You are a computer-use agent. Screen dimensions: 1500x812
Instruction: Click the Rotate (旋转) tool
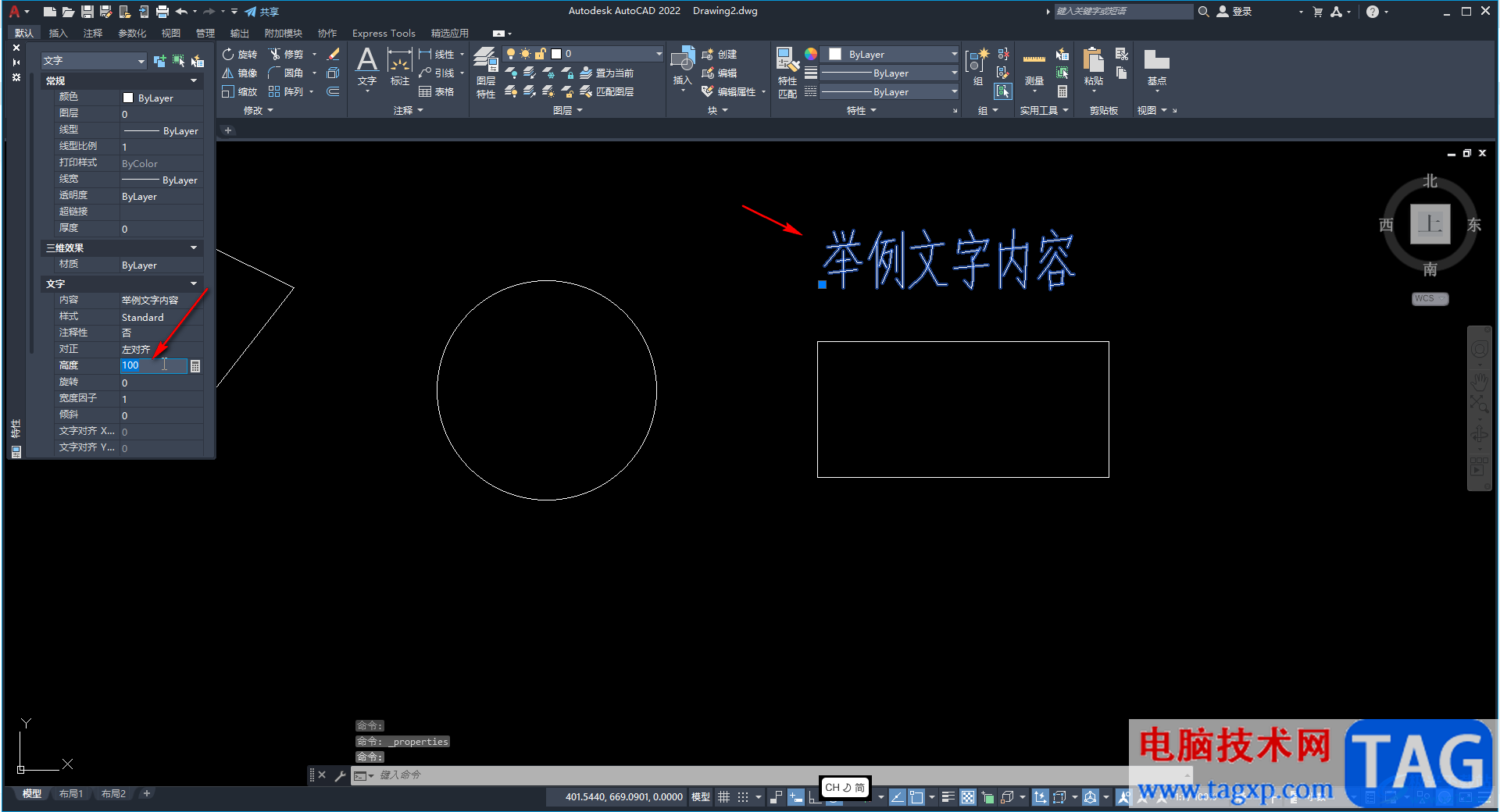(x=239, y=54)
